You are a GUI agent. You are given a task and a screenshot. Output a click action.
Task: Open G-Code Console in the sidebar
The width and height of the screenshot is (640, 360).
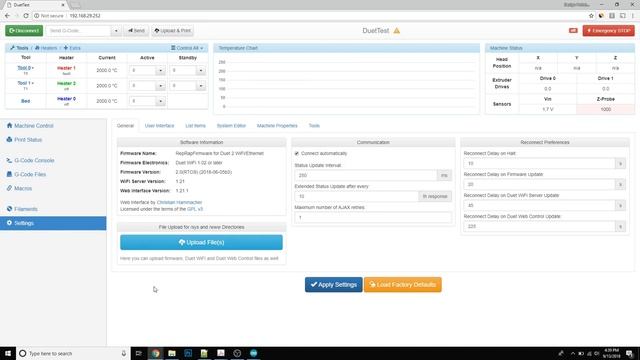(x=53, y=160)
